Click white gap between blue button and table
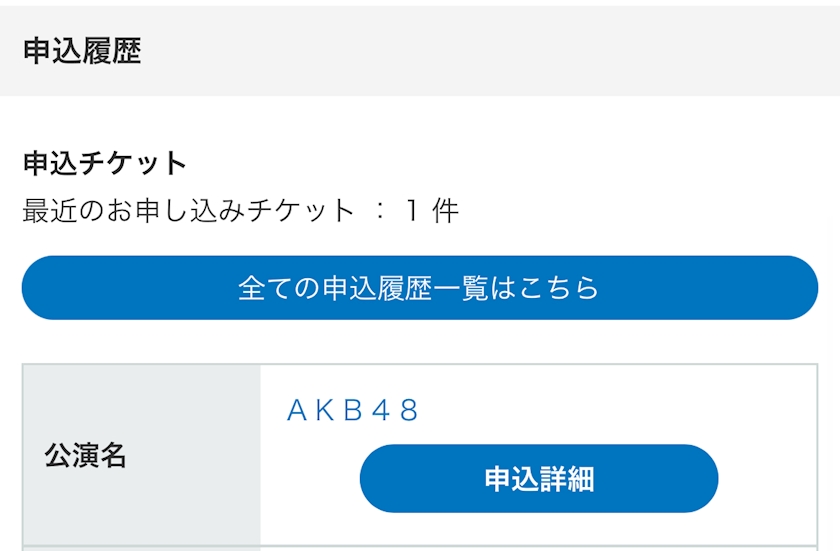The width and height of the screenshot is (840, 551). point(420,341)
